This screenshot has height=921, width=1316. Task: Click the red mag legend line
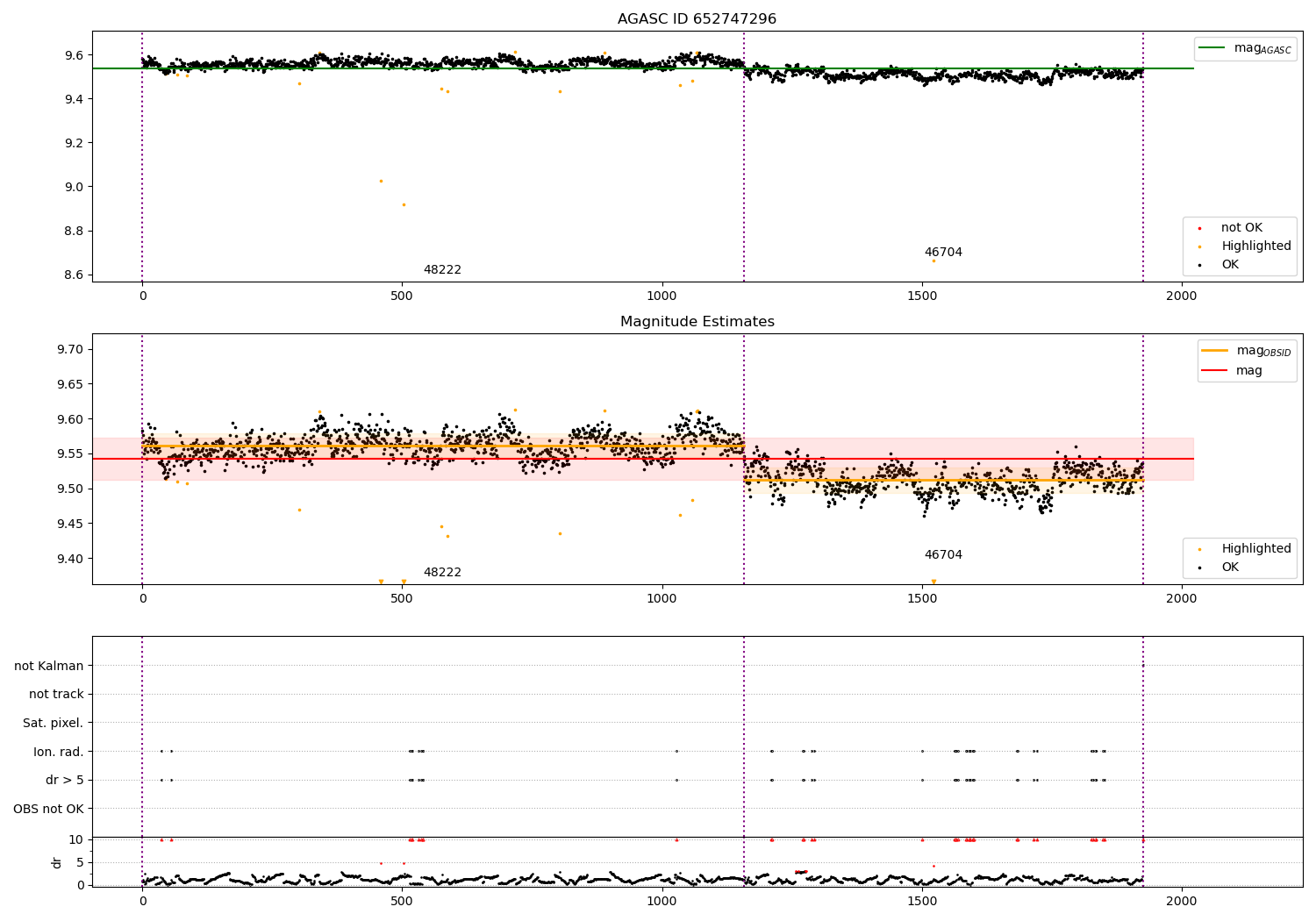(1215, 371)
